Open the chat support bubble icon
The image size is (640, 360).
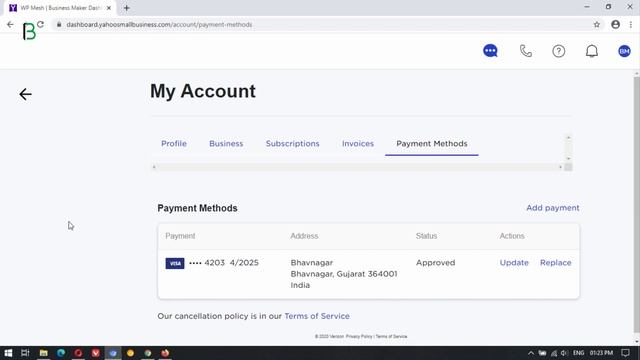(x=490, y=51)
